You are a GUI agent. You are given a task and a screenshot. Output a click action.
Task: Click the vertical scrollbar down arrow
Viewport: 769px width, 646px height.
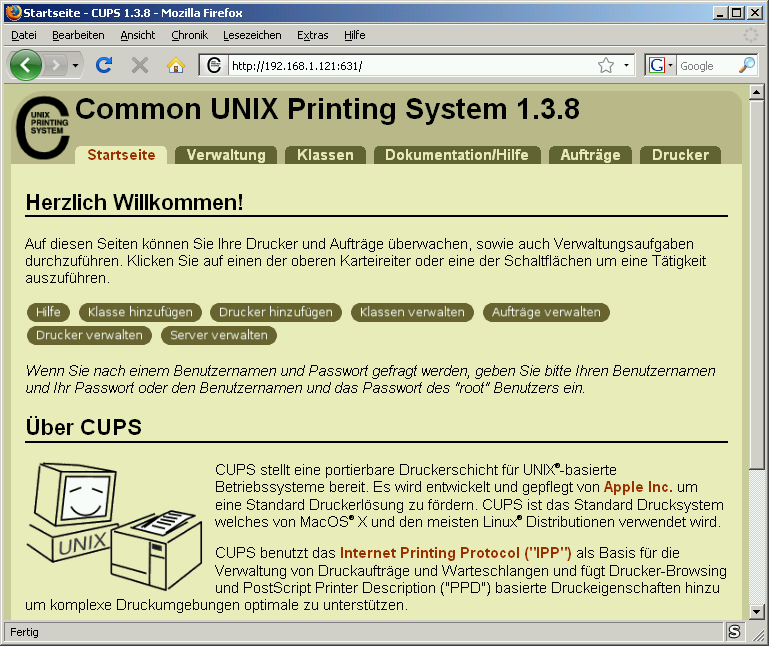[758, 612]
